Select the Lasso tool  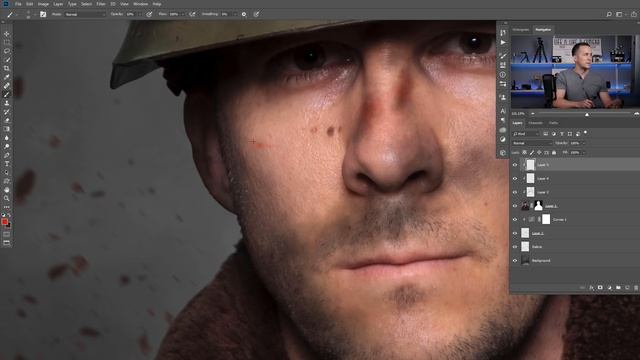7,51
